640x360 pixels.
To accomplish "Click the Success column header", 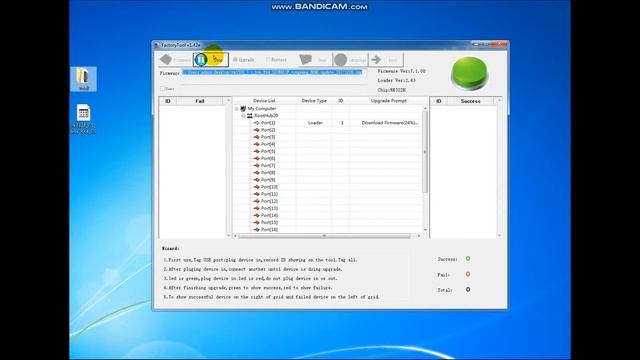I will [470, 101].
